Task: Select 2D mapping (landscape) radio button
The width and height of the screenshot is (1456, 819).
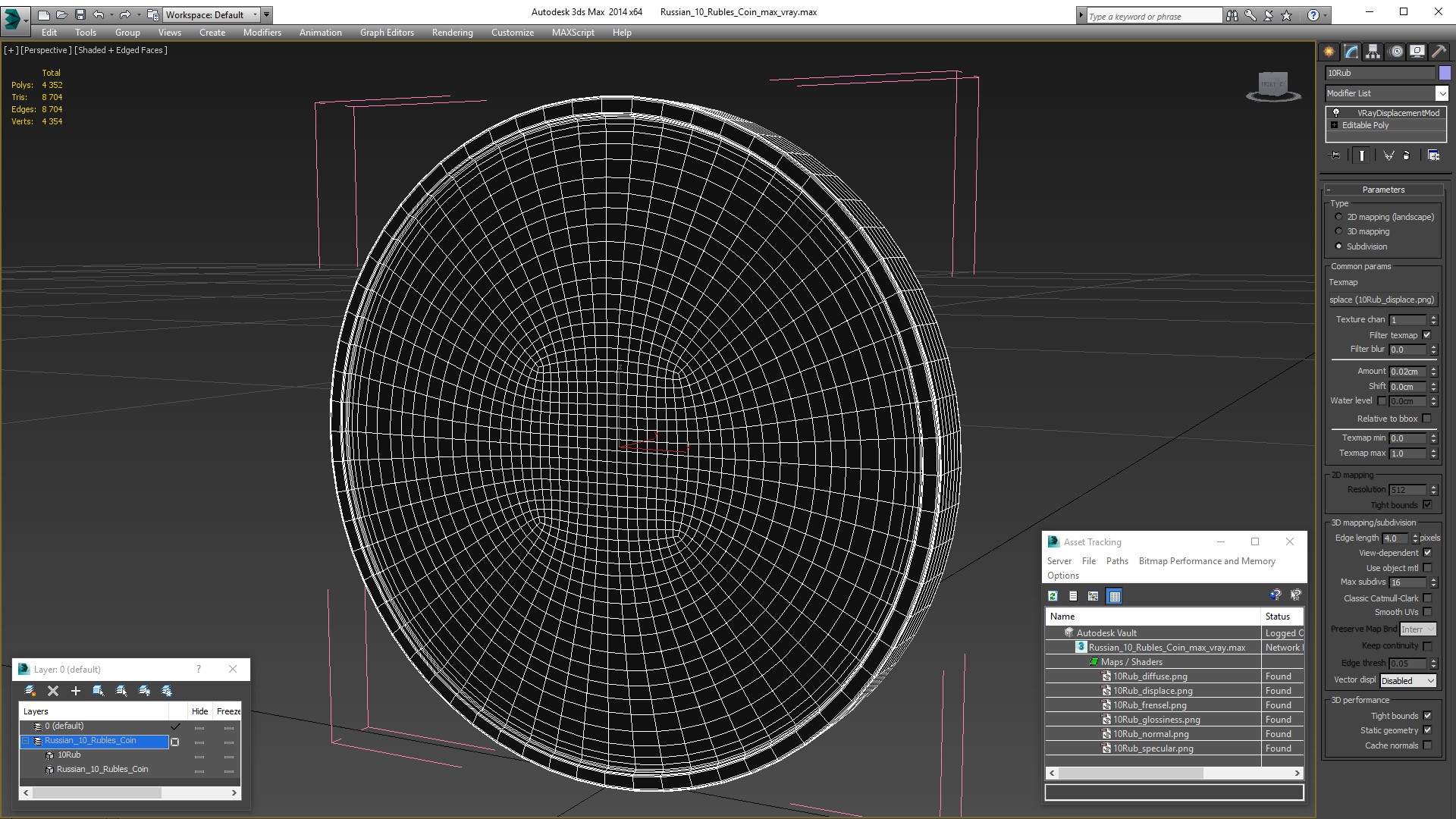Action: click(1338, 217)
